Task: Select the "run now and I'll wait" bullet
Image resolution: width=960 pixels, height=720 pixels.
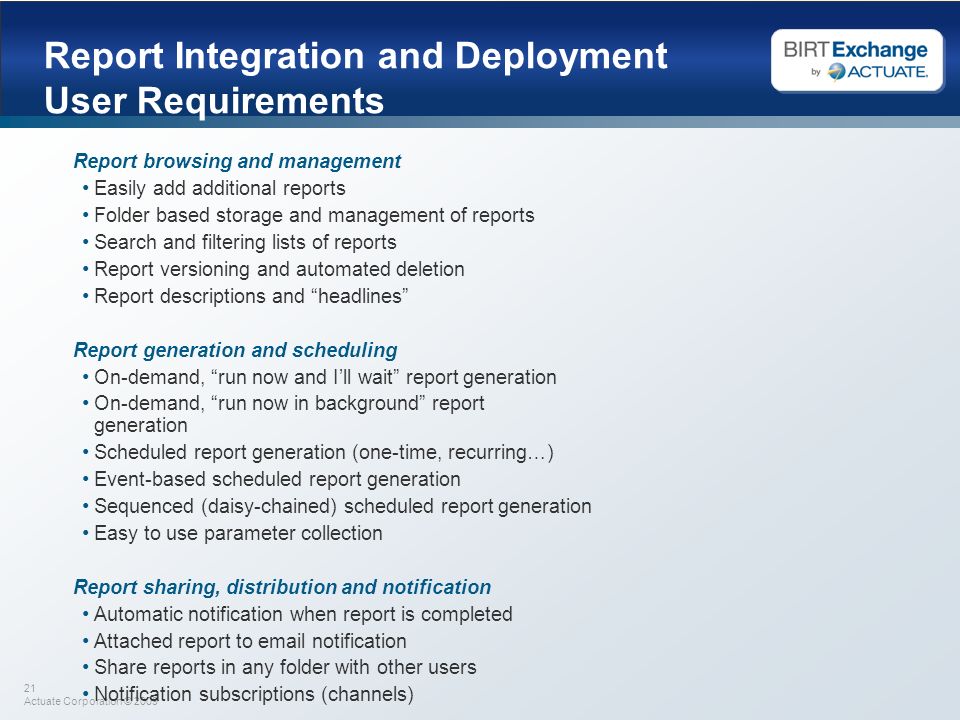Action: coord(325,377)
